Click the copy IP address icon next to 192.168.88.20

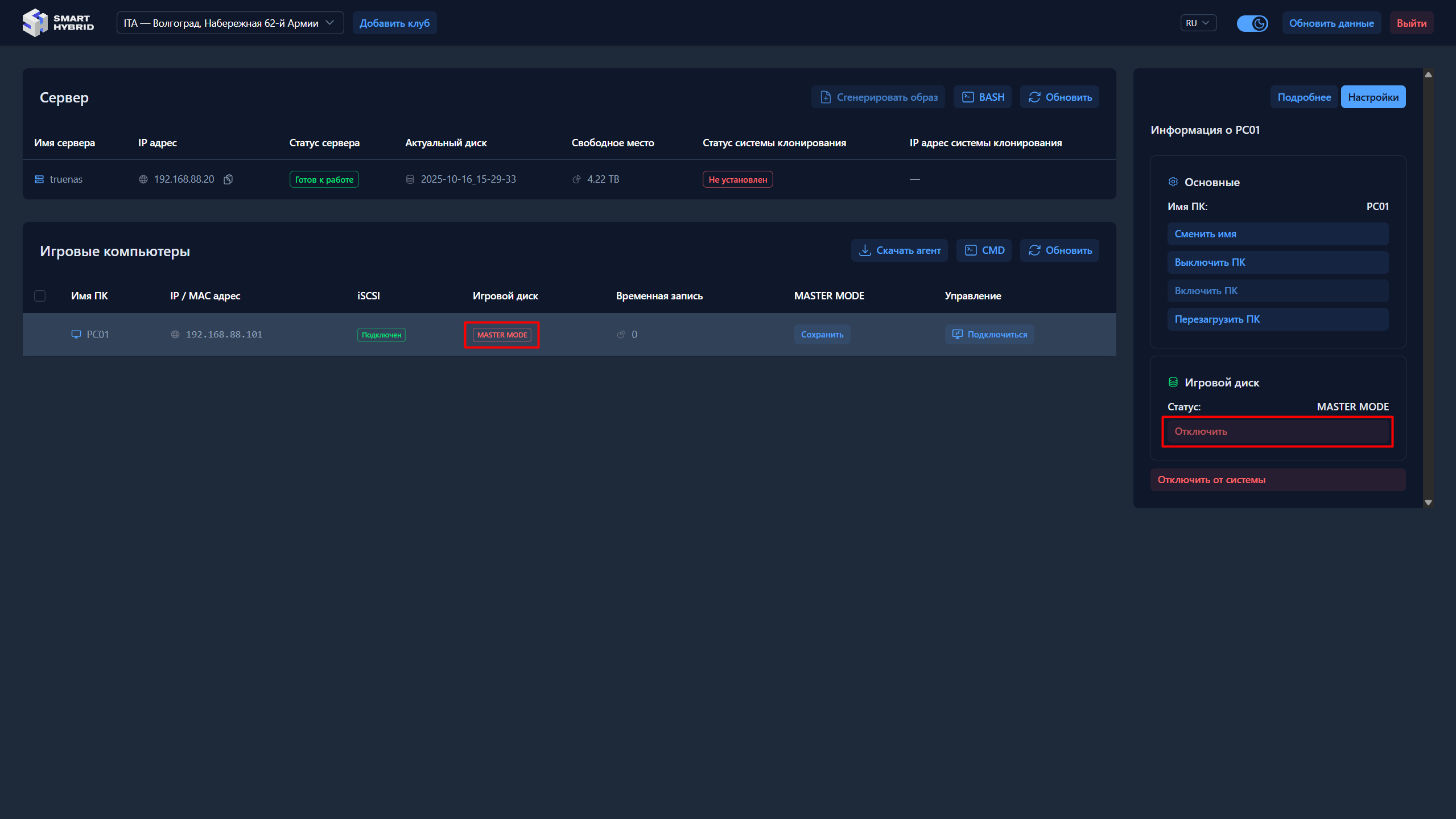[x=228, y=179]
